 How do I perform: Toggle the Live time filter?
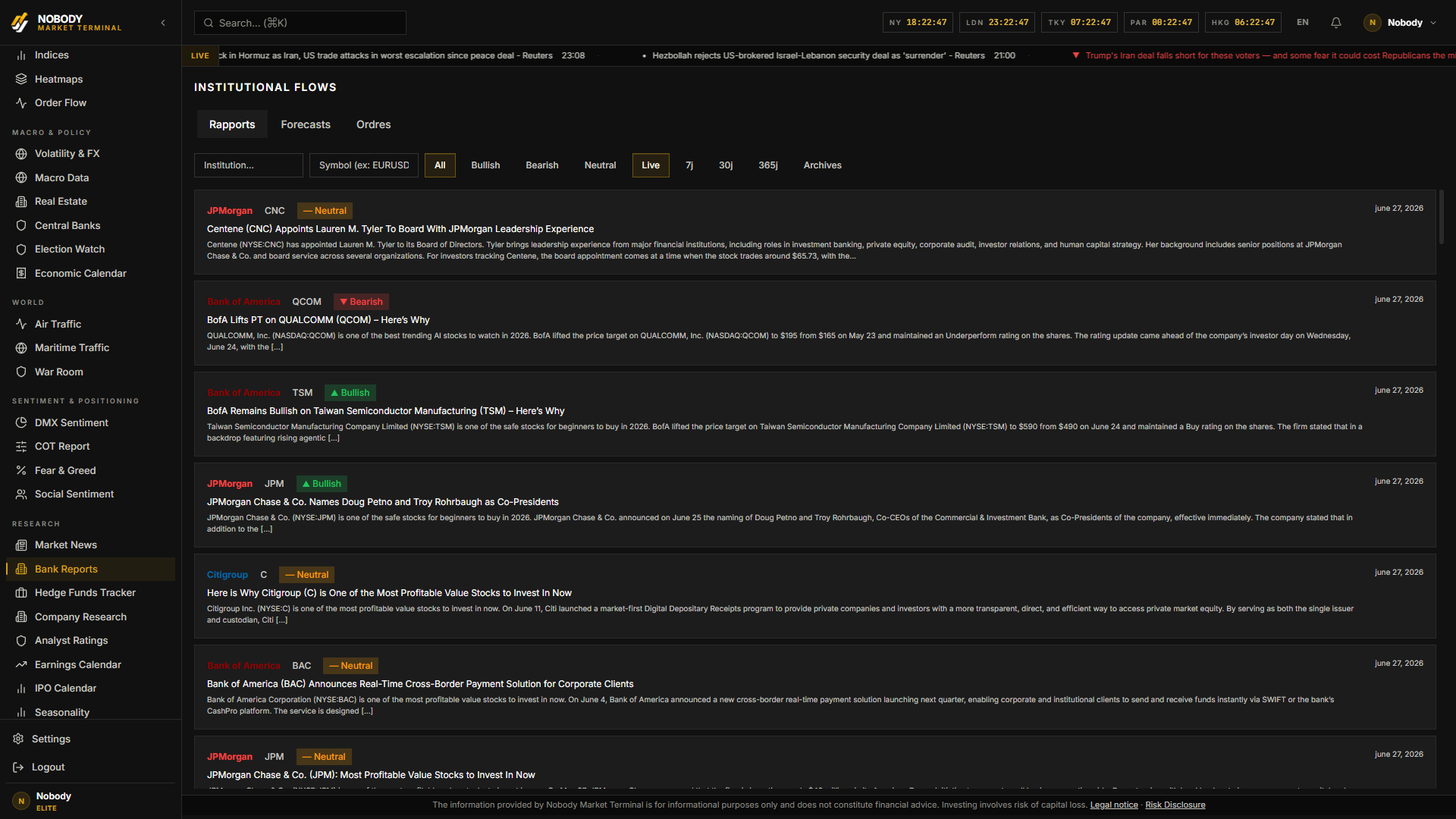click(651, 165)
